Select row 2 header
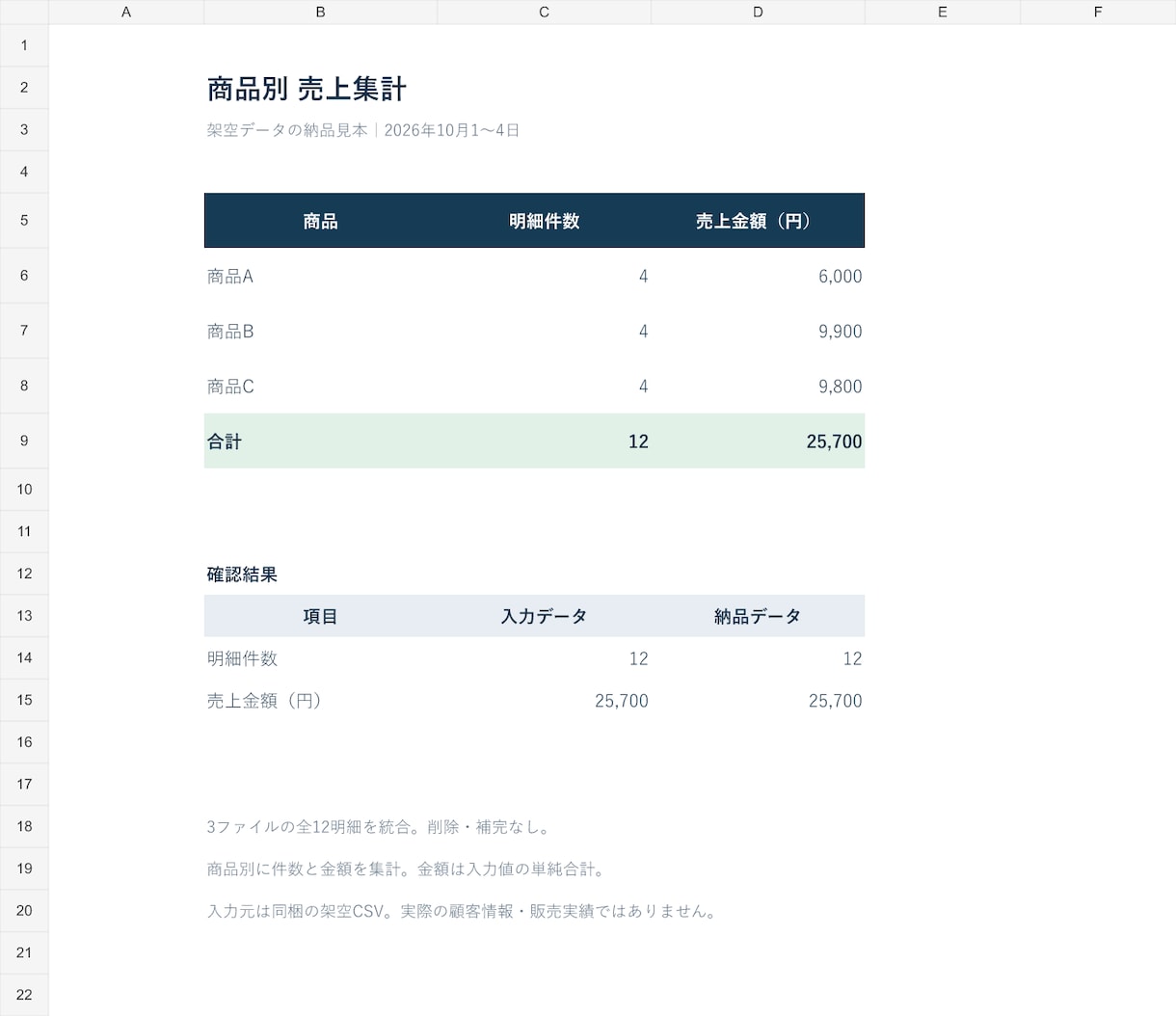This screenshot has width=1176, height=1016. pyautogui.click(x=24, y=88)
